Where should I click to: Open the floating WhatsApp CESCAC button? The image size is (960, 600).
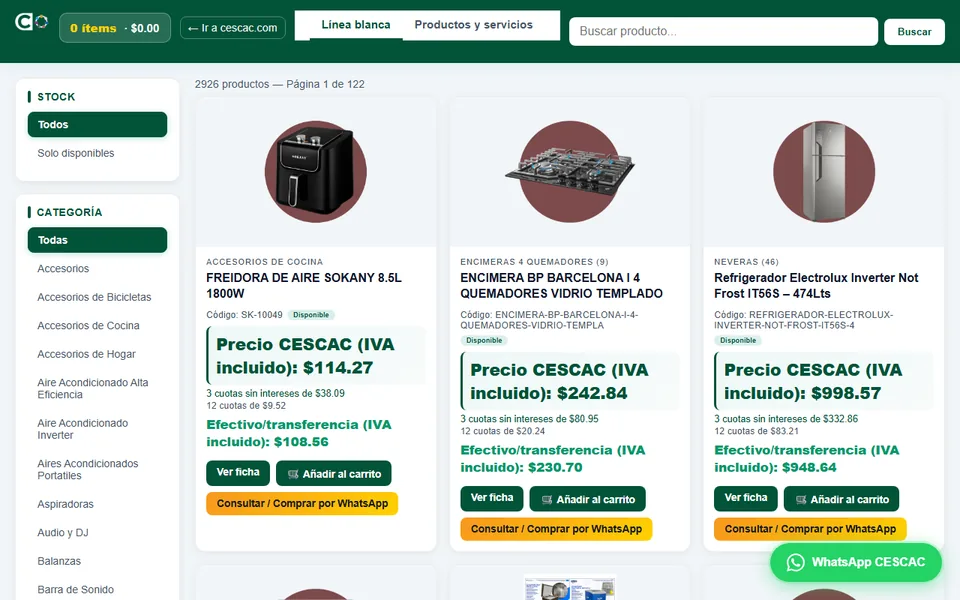[x=856, y=562]
